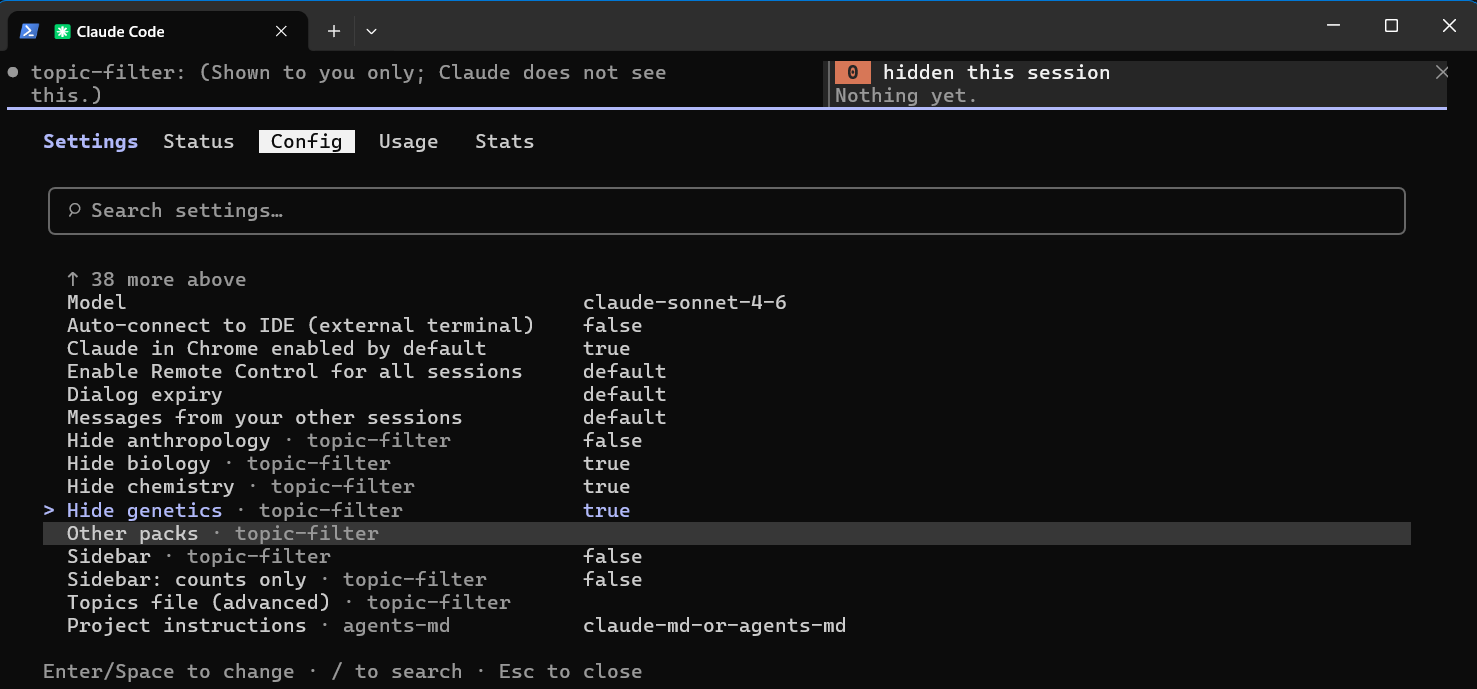Change the Dialog expiry setting
This screenshot has height=689, width=1477.
click(727, 394)
